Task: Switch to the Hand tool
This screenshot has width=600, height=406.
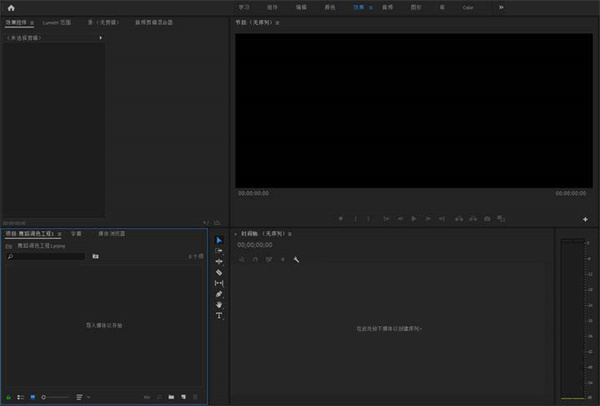Action: click(x=219, y=305)
